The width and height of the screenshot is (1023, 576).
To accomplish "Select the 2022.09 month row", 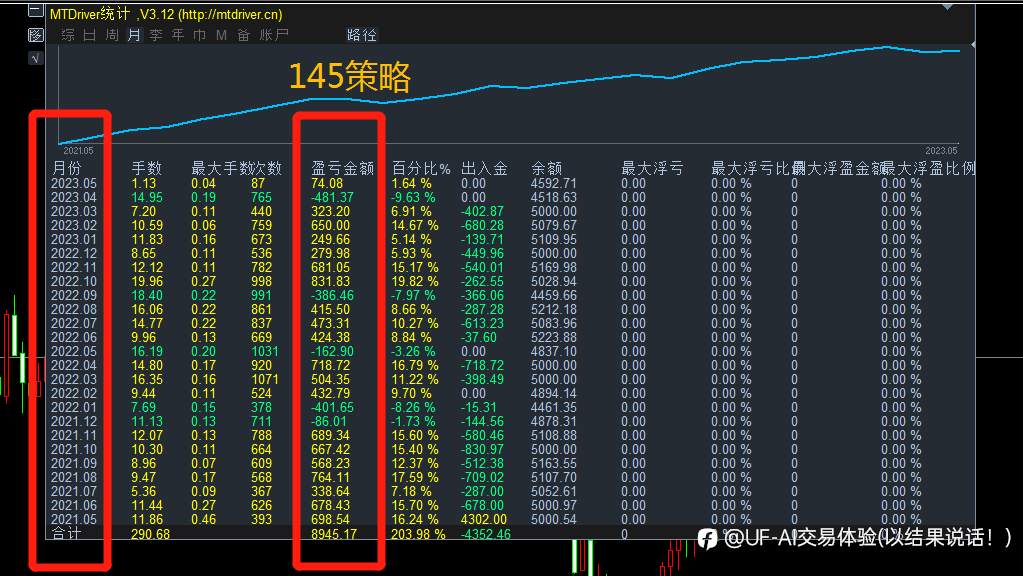I will point(74,296).
